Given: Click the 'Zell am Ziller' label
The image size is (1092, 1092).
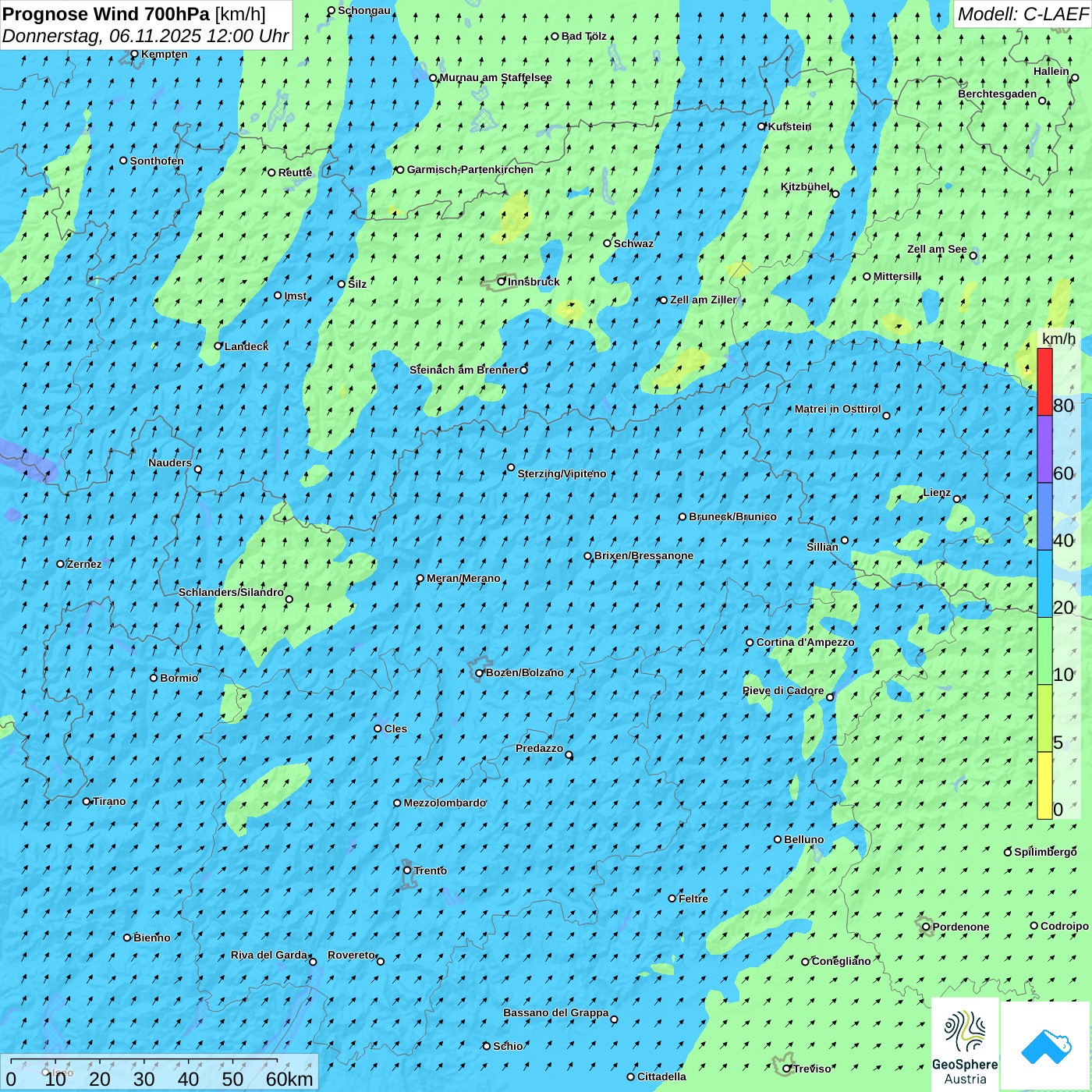Looking at the screenshot, I should click(703, 300).
